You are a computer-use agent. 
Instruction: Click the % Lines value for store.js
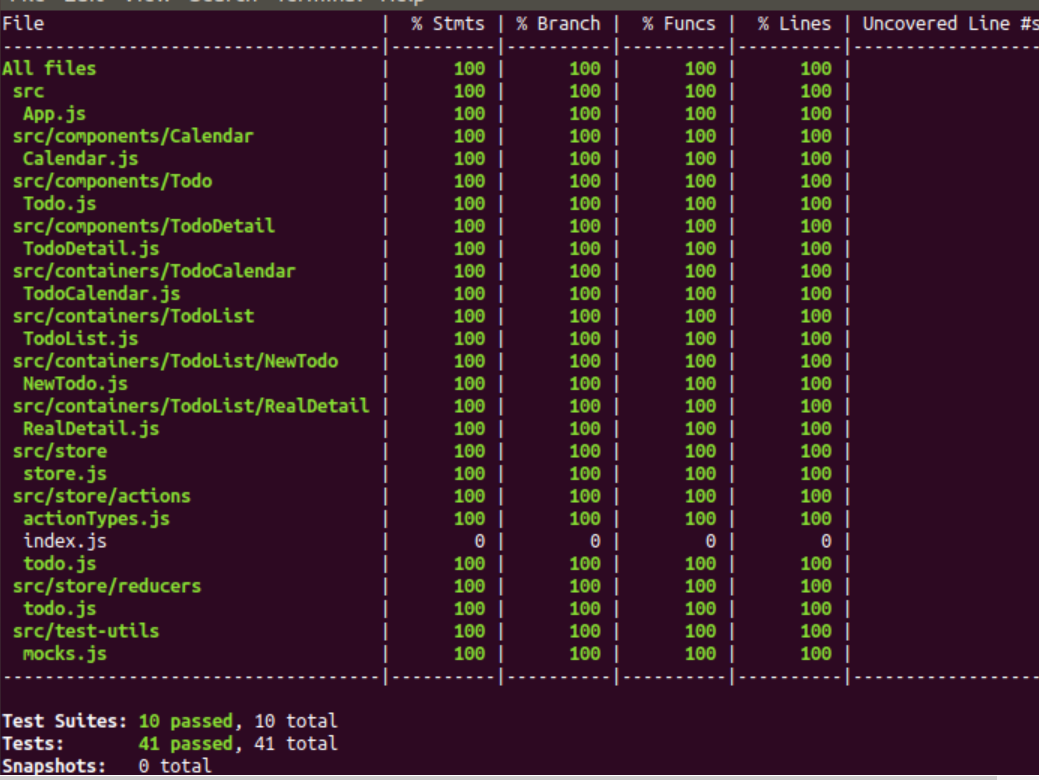[815, 474]
